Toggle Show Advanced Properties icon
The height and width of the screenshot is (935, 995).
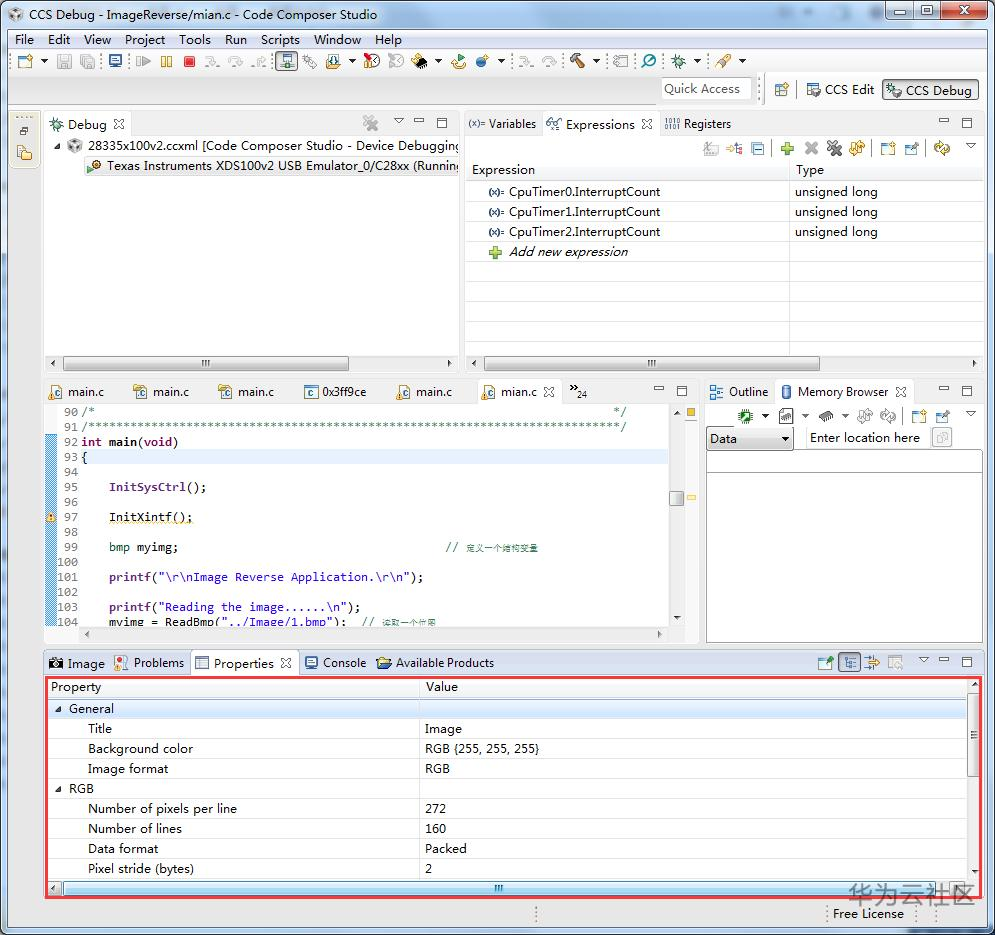872,663
